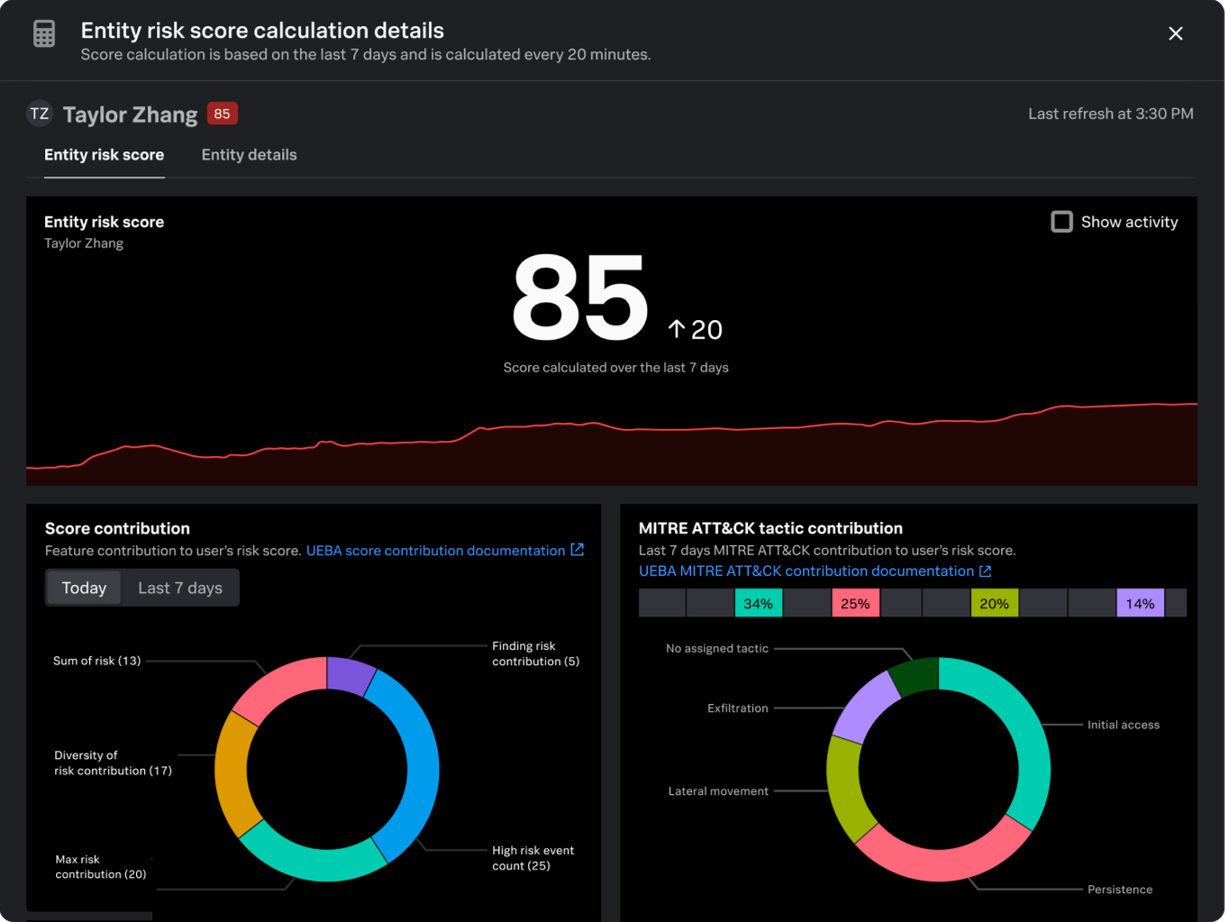
Task: Open UEBA score contribution documentation link
Action: pyautogui.click(x=435, y=551)
